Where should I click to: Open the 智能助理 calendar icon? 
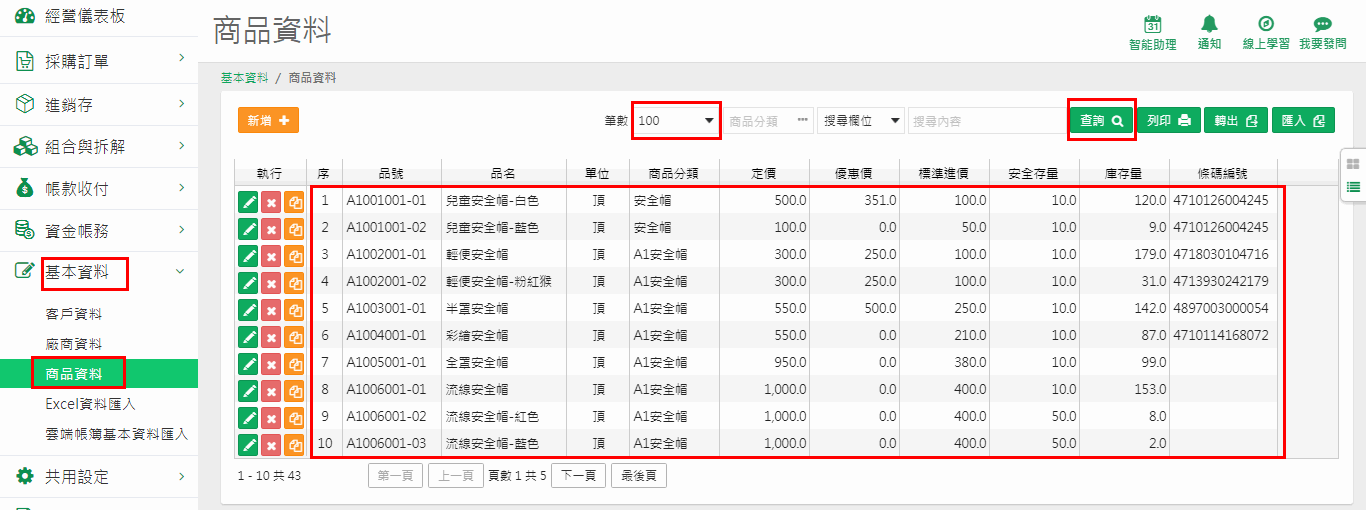(1152, 25)
